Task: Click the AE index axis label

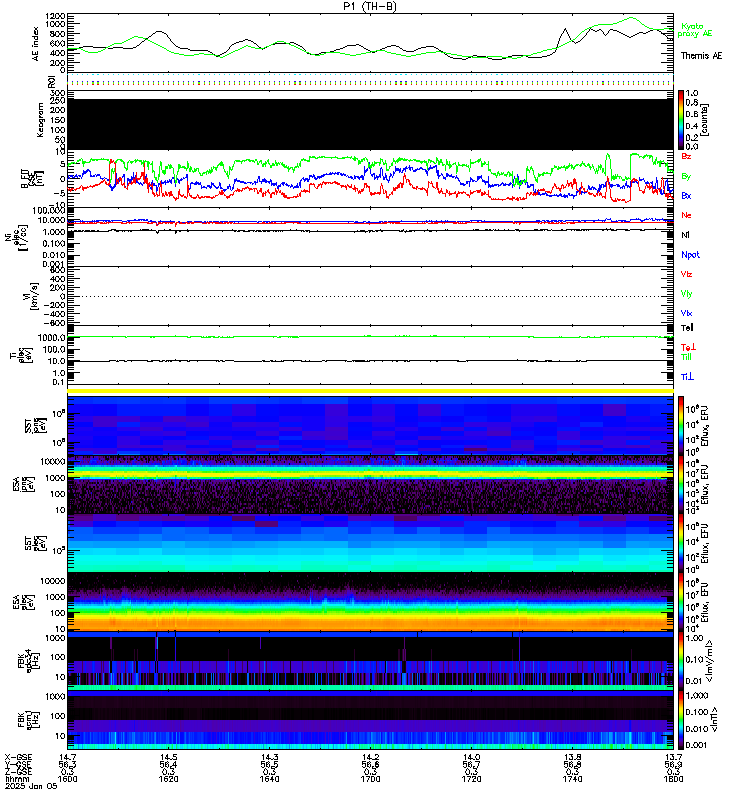Action: [35, 44]
